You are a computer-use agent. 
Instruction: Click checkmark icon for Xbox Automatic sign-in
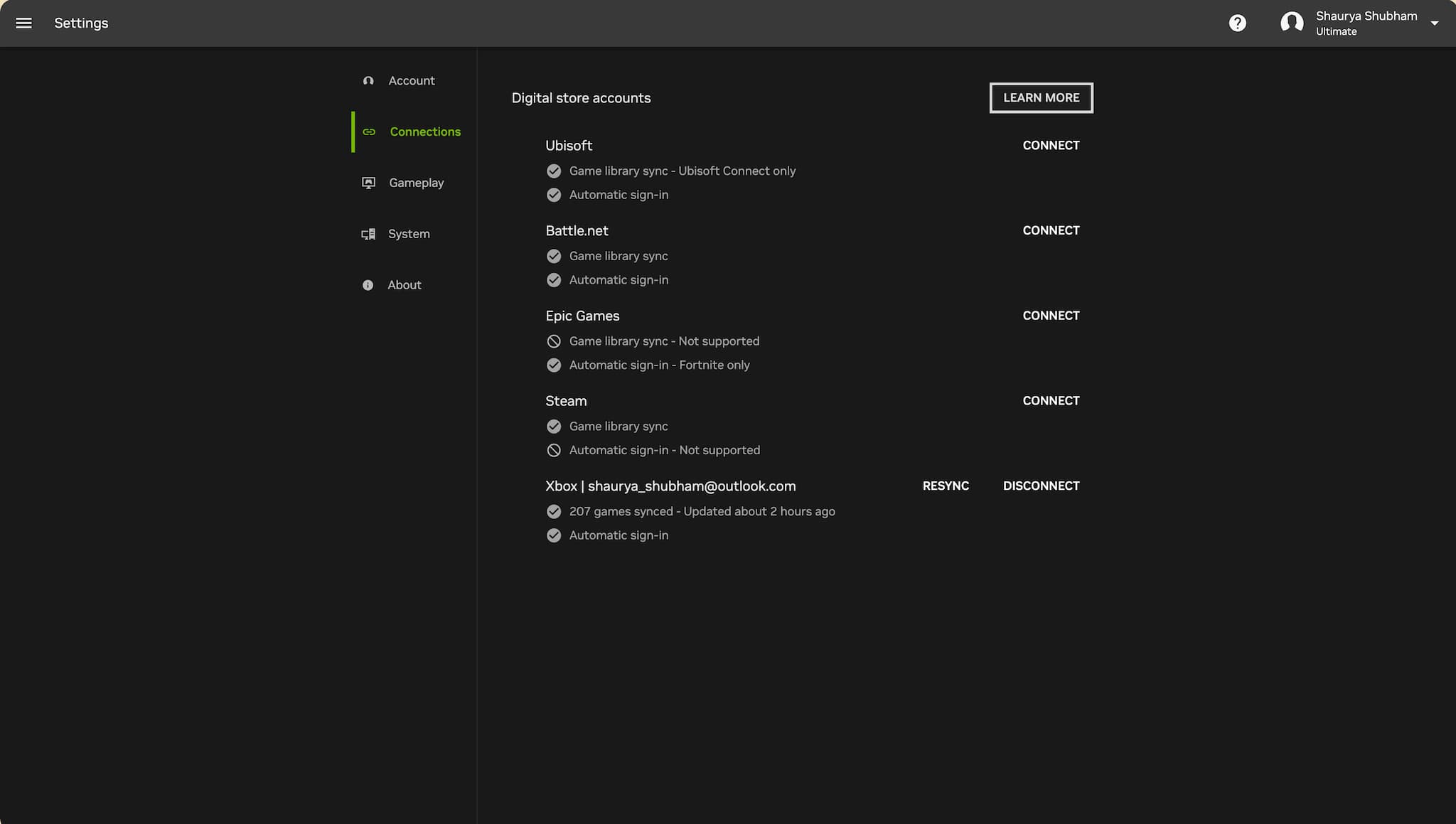tap(554, 535)
